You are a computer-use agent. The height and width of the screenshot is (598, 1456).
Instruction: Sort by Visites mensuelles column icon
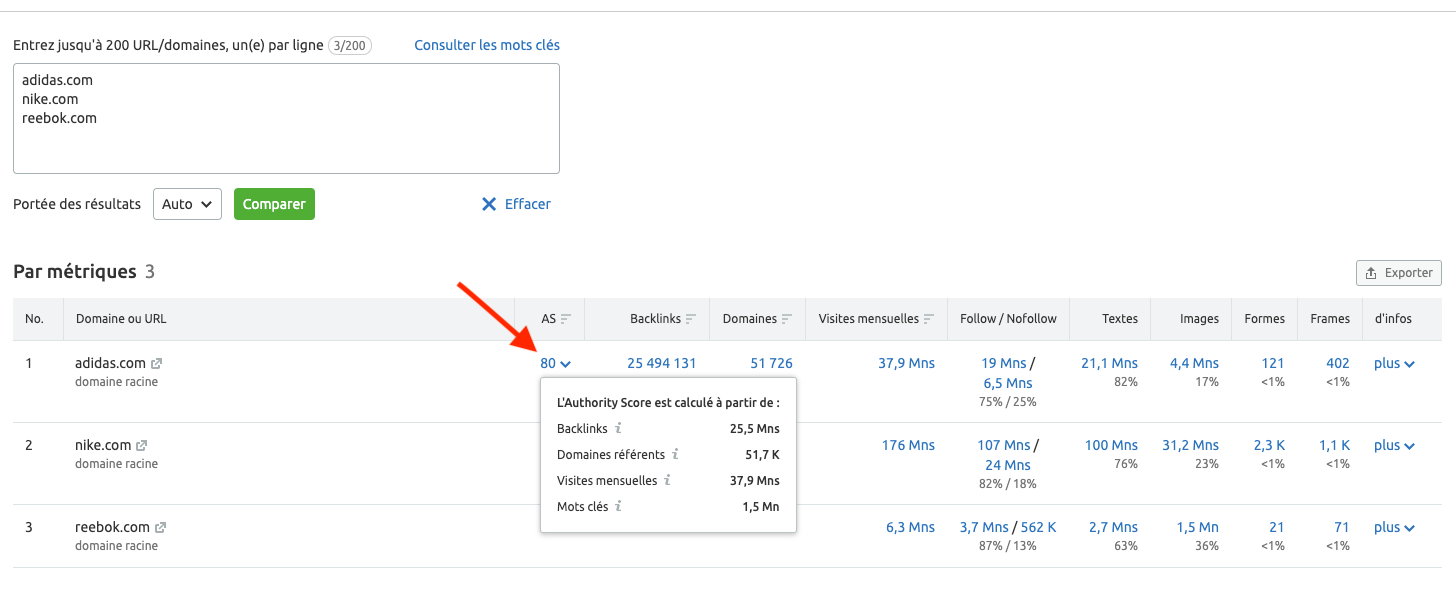pyautogui.click(x=929, y=319)
